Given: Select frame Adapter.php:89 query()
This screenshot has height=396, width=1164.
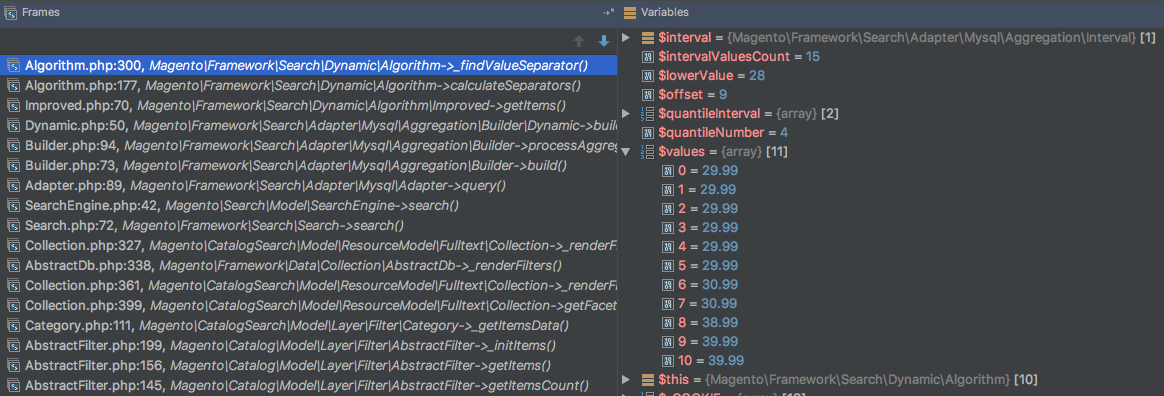Looking at the screenshot, I should coord(308,185).
